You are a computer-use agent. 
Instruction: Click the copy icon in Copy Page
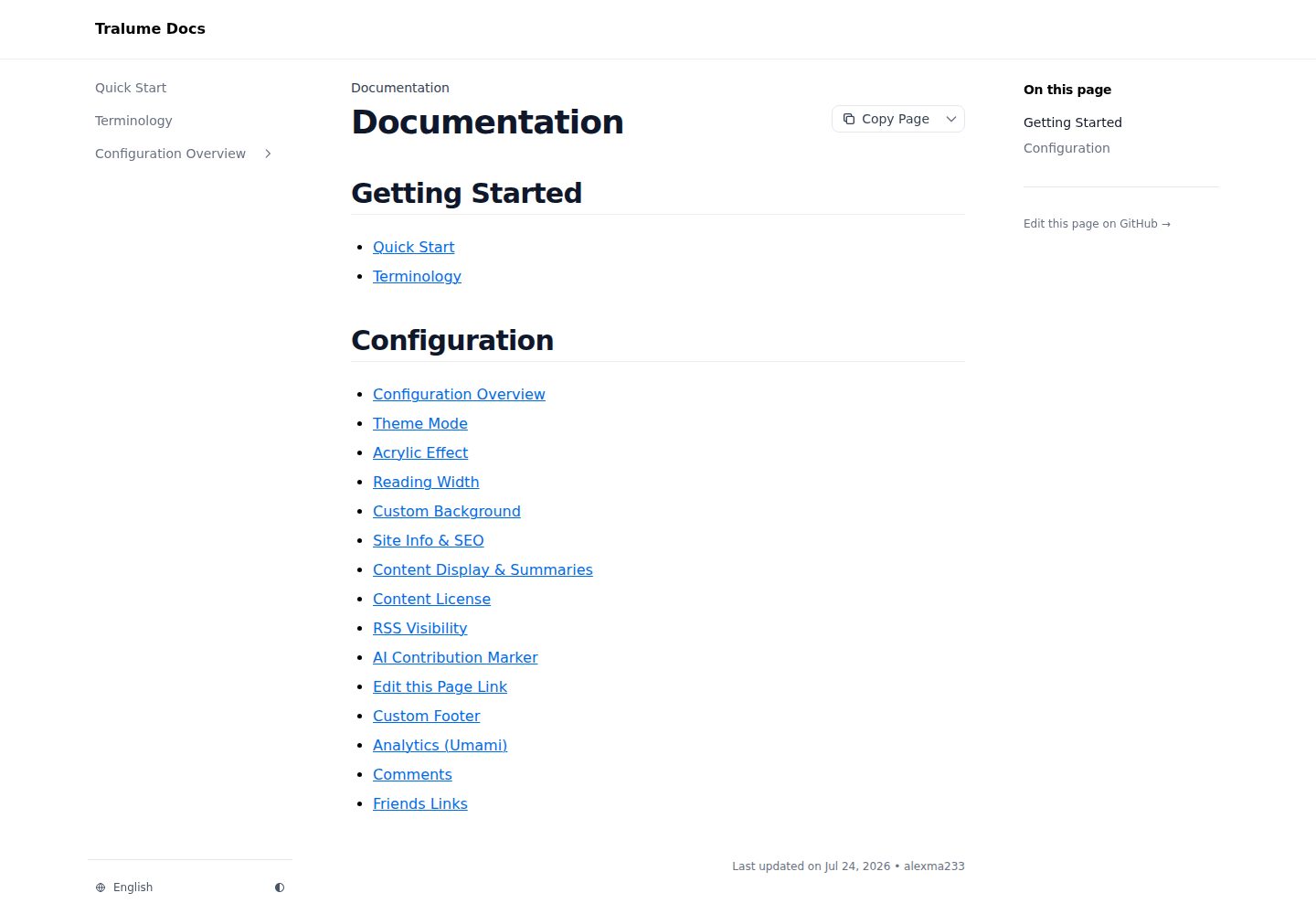(x=849, y=119)
